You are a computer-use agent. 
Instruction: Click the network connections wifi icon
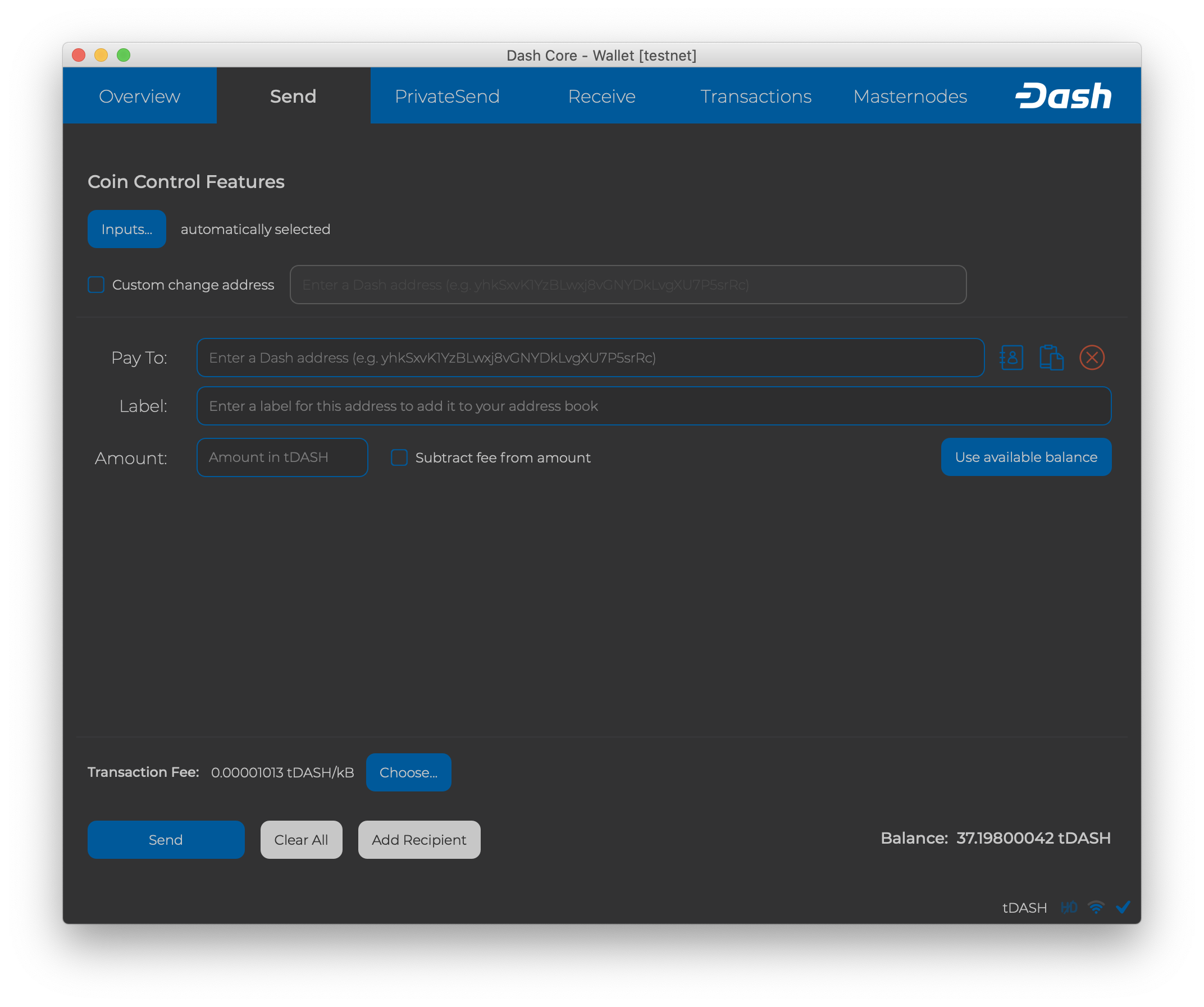coord(1096,907)
